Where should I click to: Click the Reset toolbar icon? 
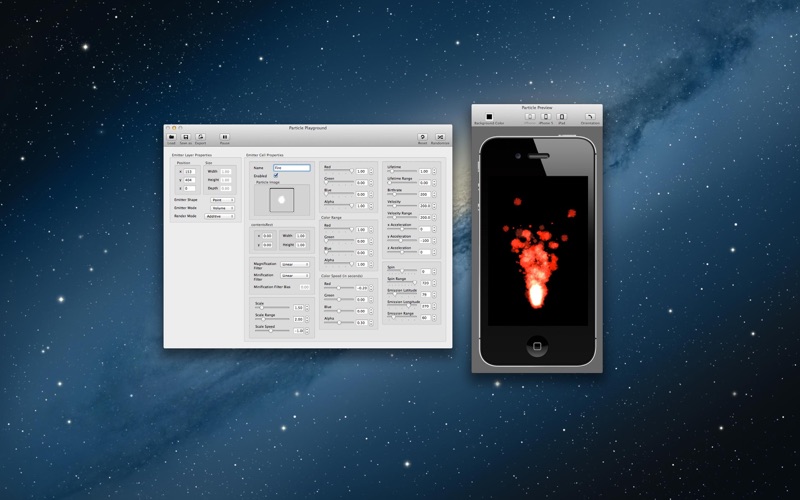point(422,137)
